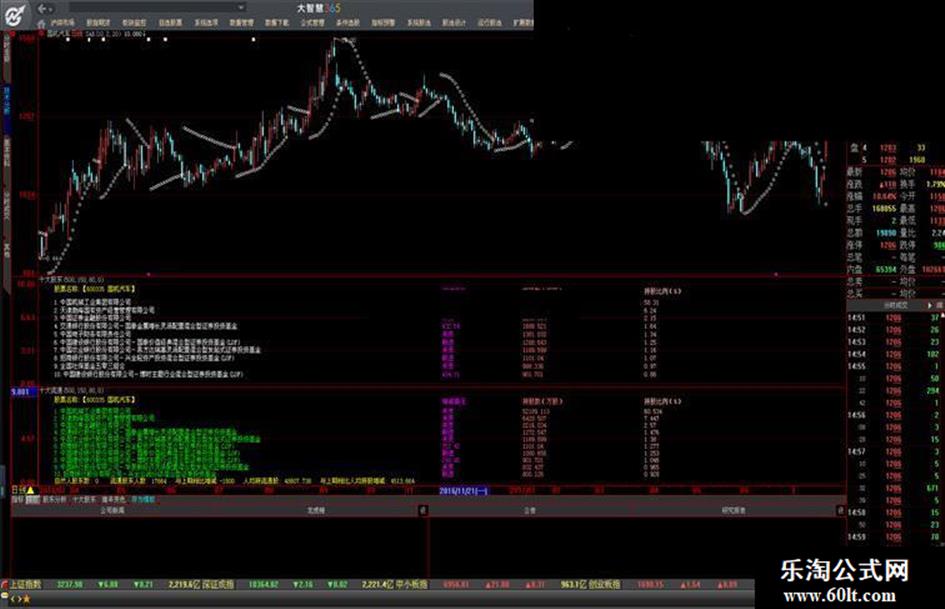Viewport: 945px width, 609px height.
Task: Click the 公司新闻 panel header
Action: 112,511
